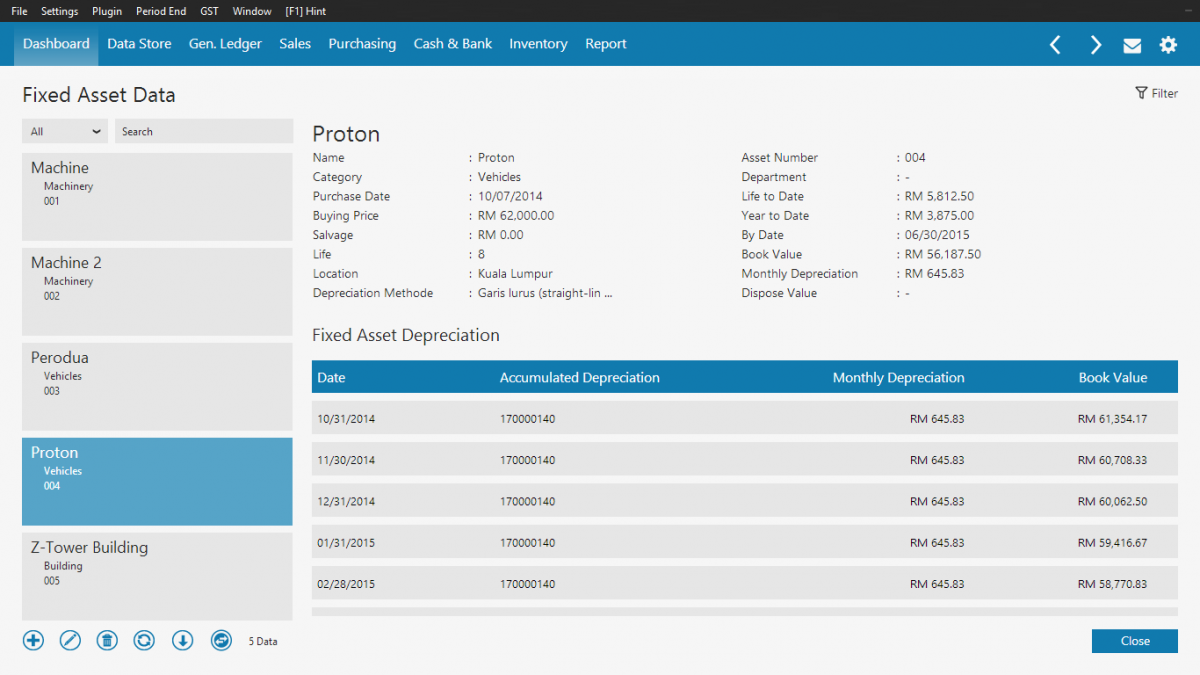Apply a Filter to the asset list
1200x675 pixels.
[x=1156, y=92]
